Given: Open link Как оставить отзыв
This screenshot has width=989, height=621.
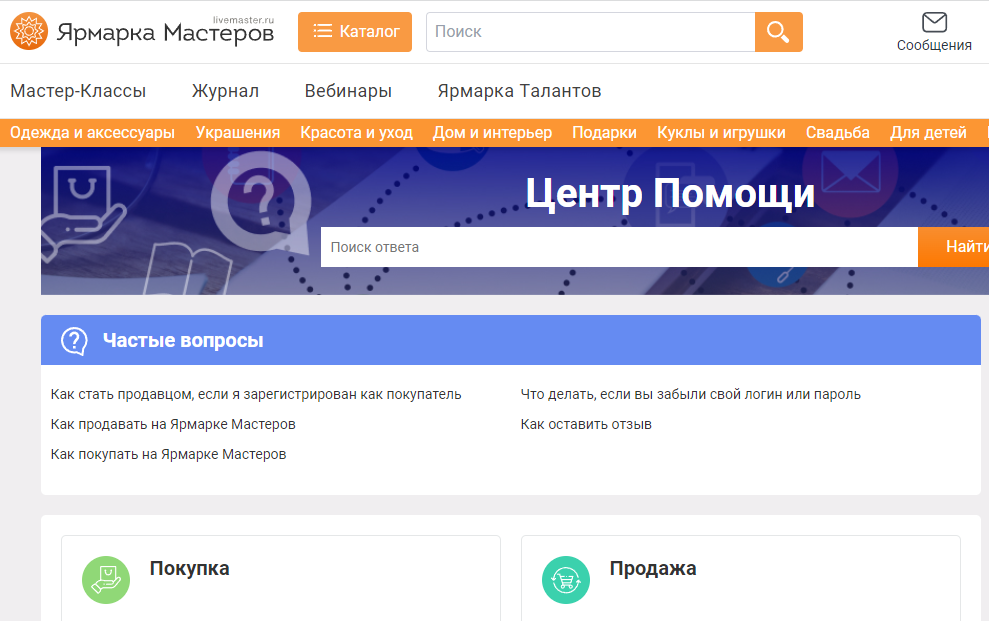Looking at the screenshot, I should [586, 424].
